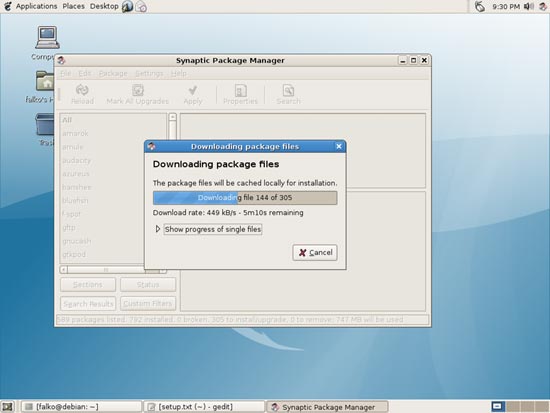This screenshot has height=413, width=550.
Task: Switch to falko@debian terminal in taskbar
Action: [81, 407]
